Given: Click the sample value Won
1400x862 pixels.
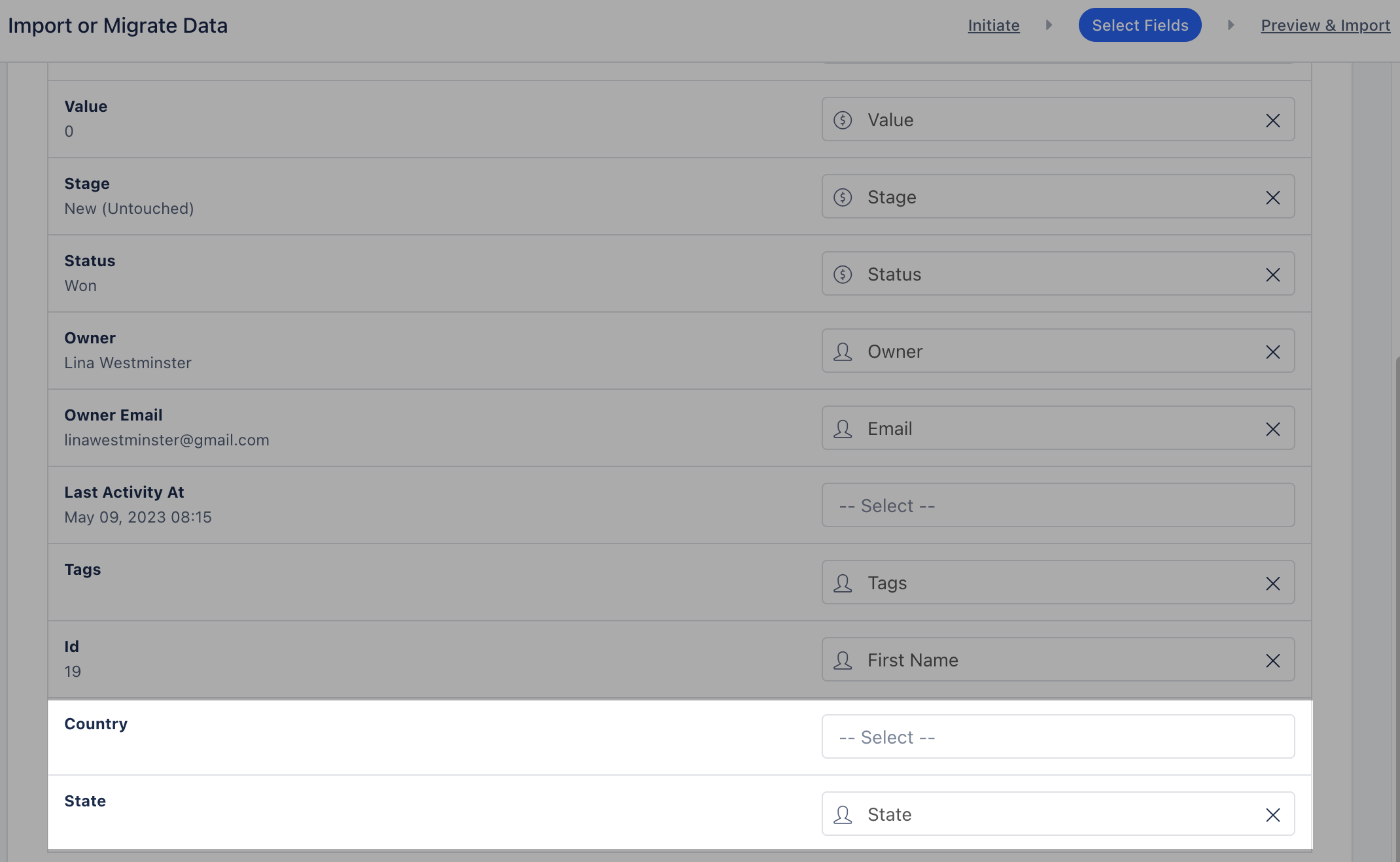Looking at the screenshot, I should (x=80, y=286).
